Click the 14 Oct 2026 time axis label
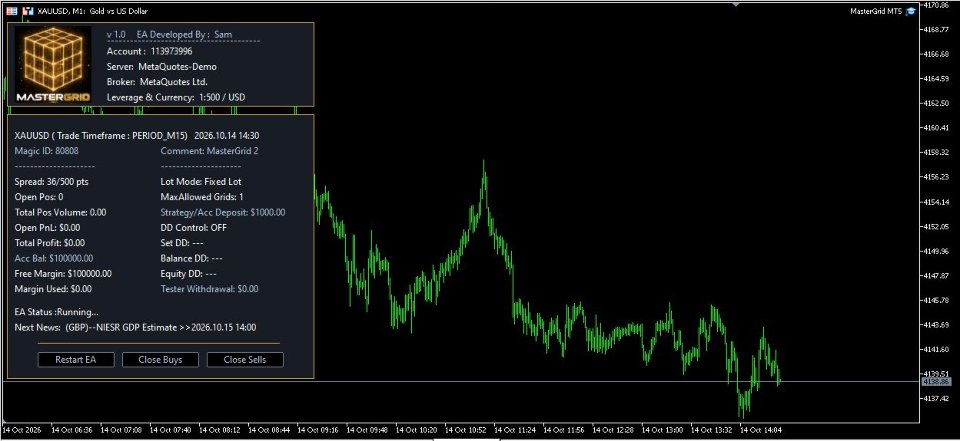The height and width of the screenshot is (441, 960). 22,430
